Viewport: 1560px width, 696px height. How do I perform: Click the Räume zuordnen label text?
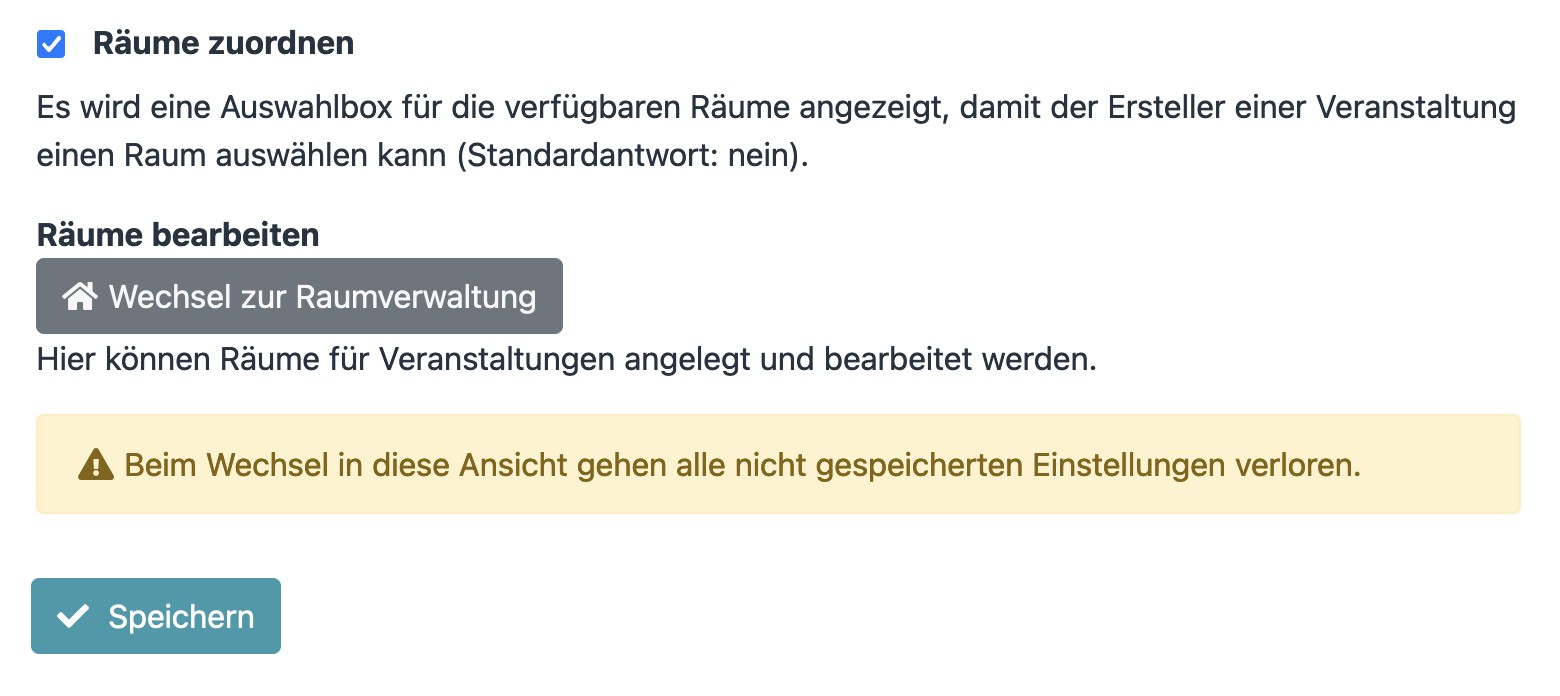pos(223,44)
